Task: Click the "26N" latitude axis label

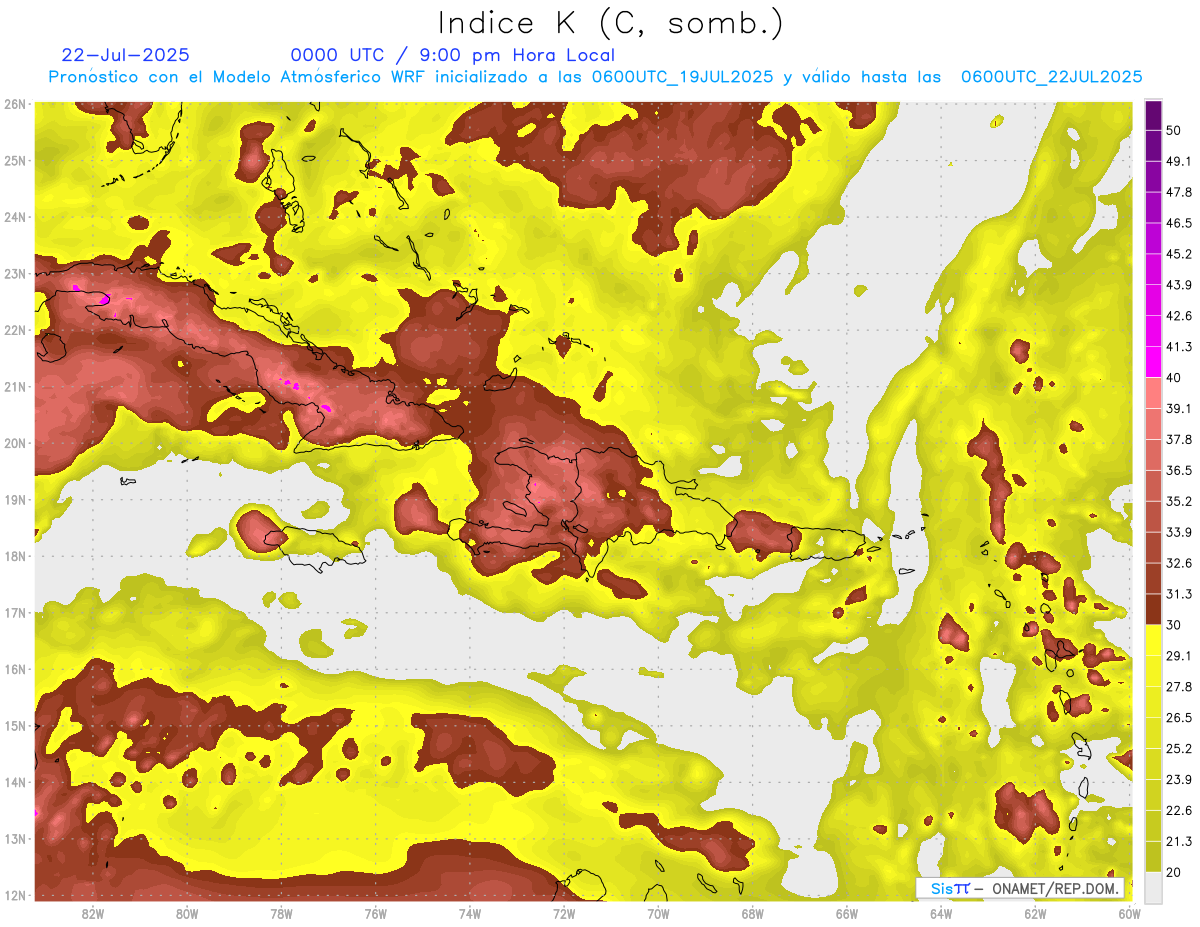Action: coord(16,104)
